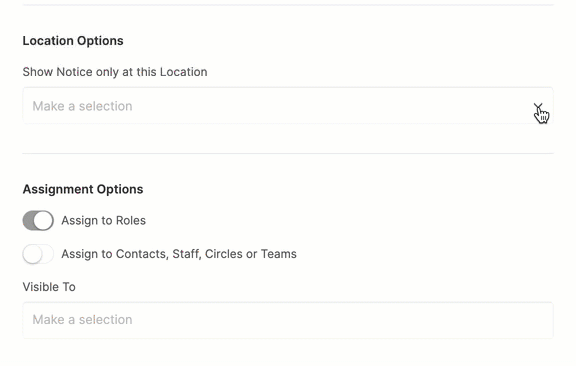This screenshot has width=576, height=366.
Task: Click the divider line above Location Options
Action: point(288,5)
